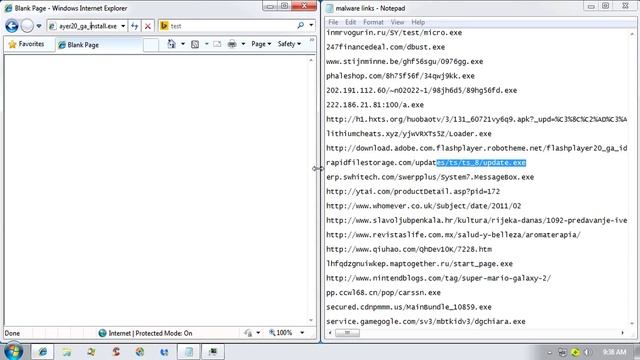Click the Notepad taskbar icon

click(189, 351)
